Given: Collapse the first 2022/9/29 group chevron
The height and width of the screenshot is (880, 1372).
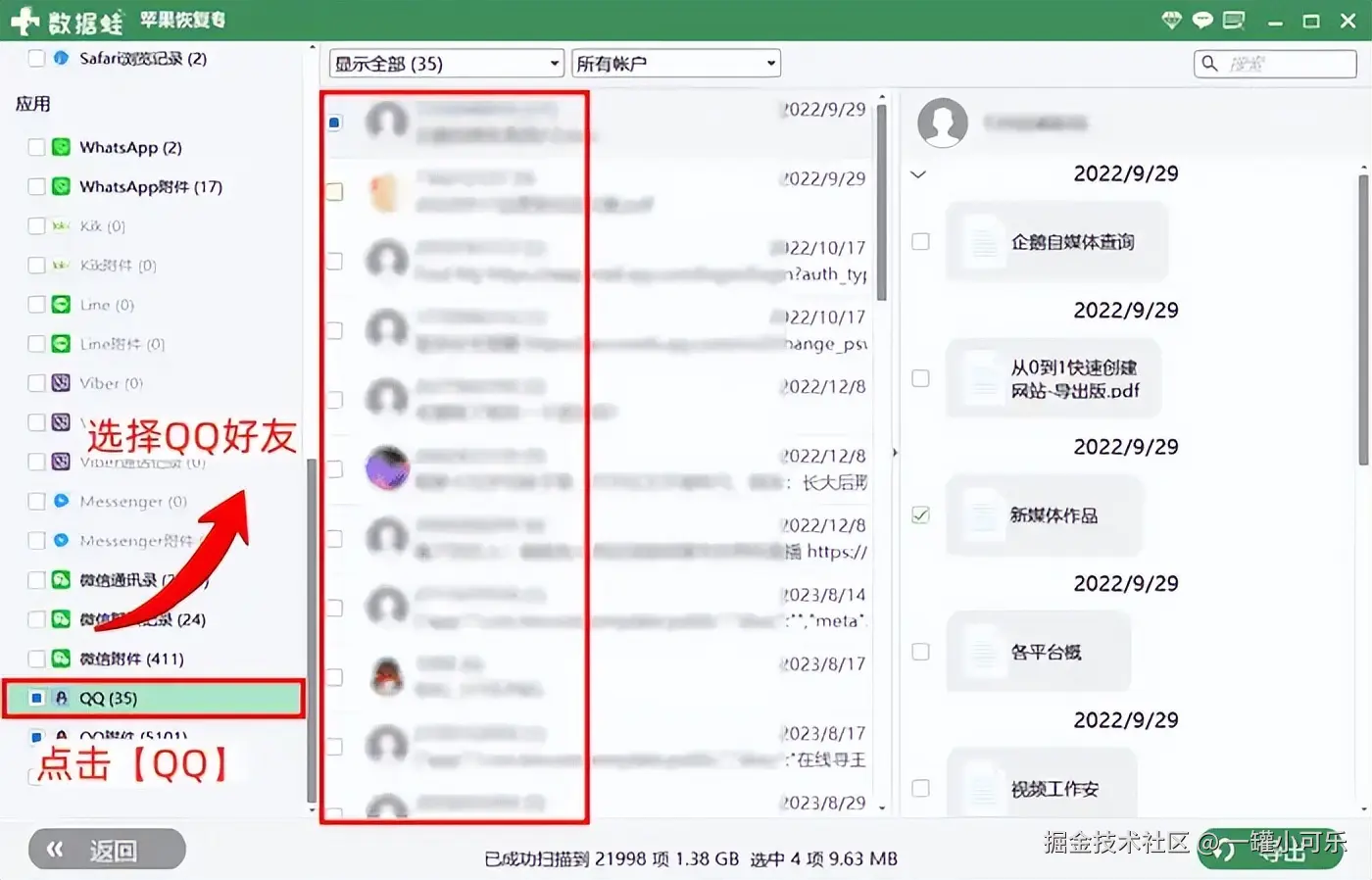Looking at the screenshot, I should point(918,174).
